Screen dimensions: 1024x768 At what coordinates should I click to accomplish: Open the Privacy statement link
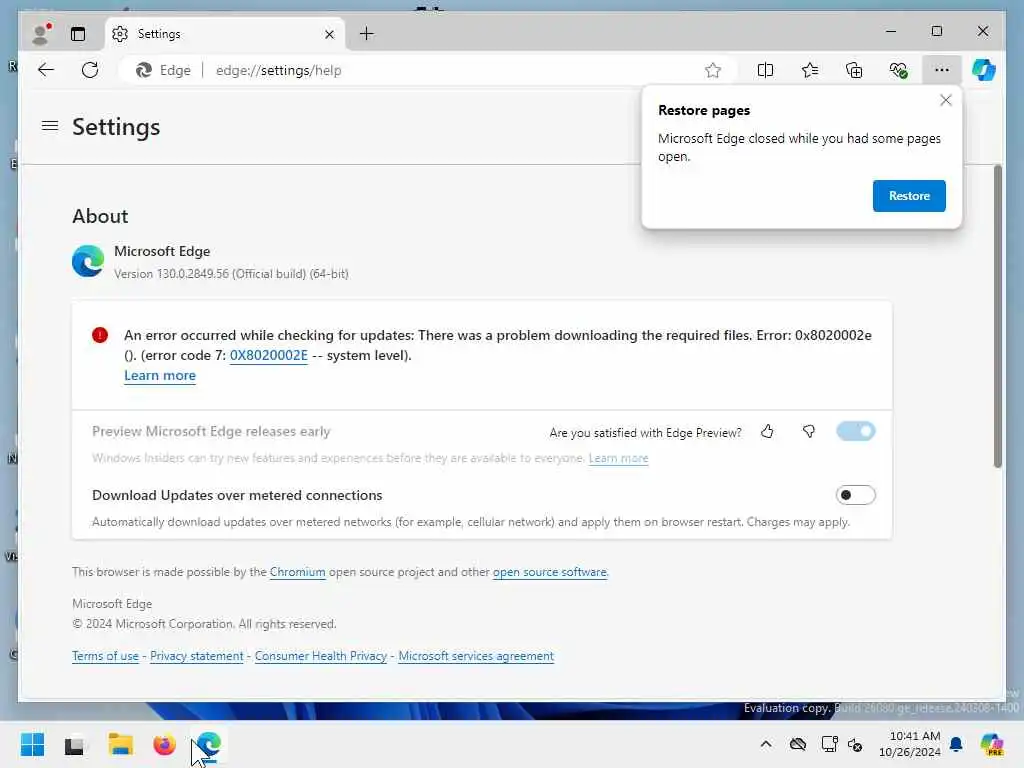point(196,656)
